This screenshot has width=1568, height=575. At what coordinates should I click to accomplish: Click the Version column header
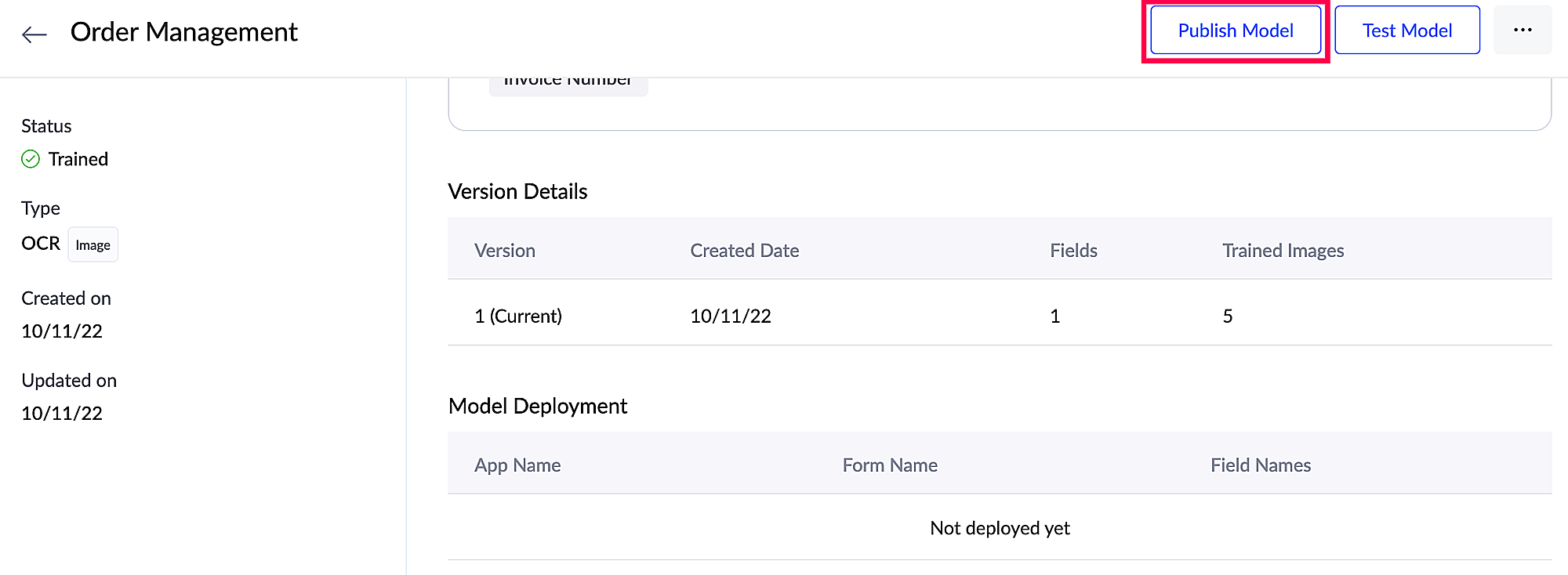point(505,251)
